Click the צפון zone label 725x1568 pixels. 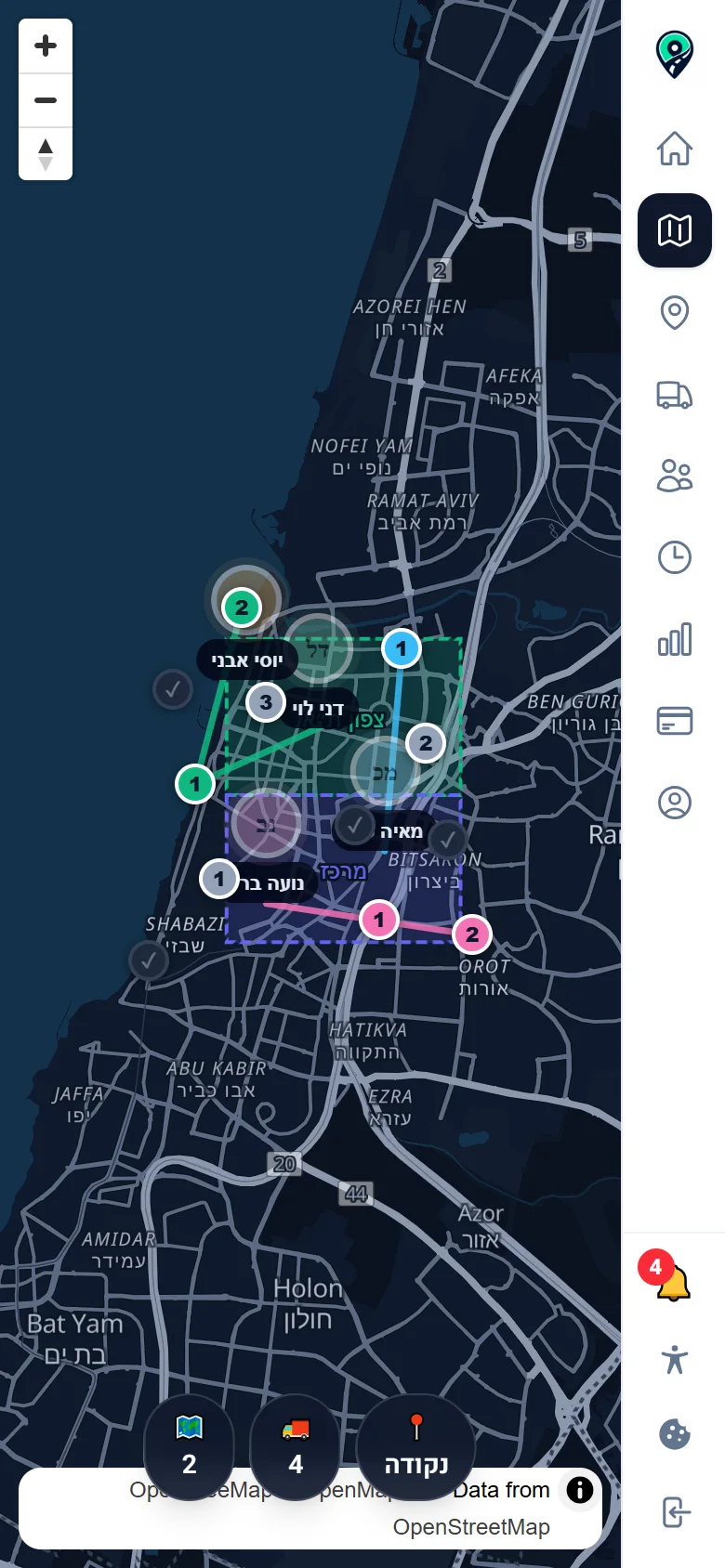[369, 720]
